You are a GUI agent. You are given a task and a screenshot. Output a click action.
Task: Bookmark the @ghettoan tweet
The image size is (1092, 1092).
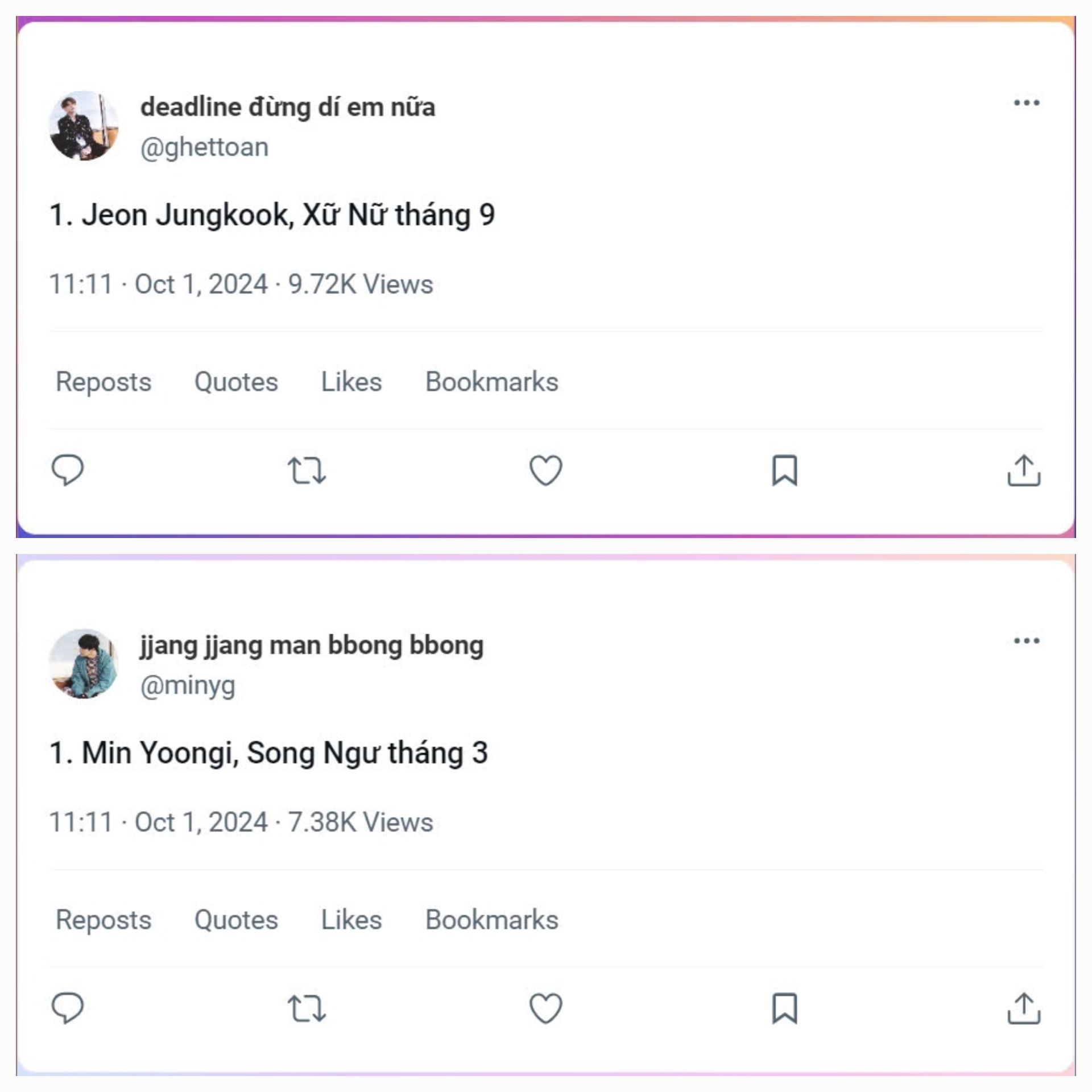point(784,470)
